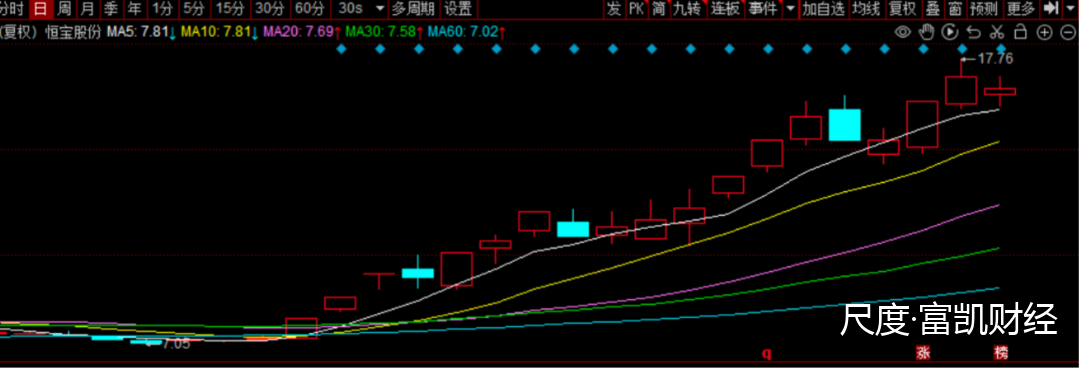The image size is (1080, 370).
Task: Open the dropdown arrow next to 30s
Action: (380, 9)
